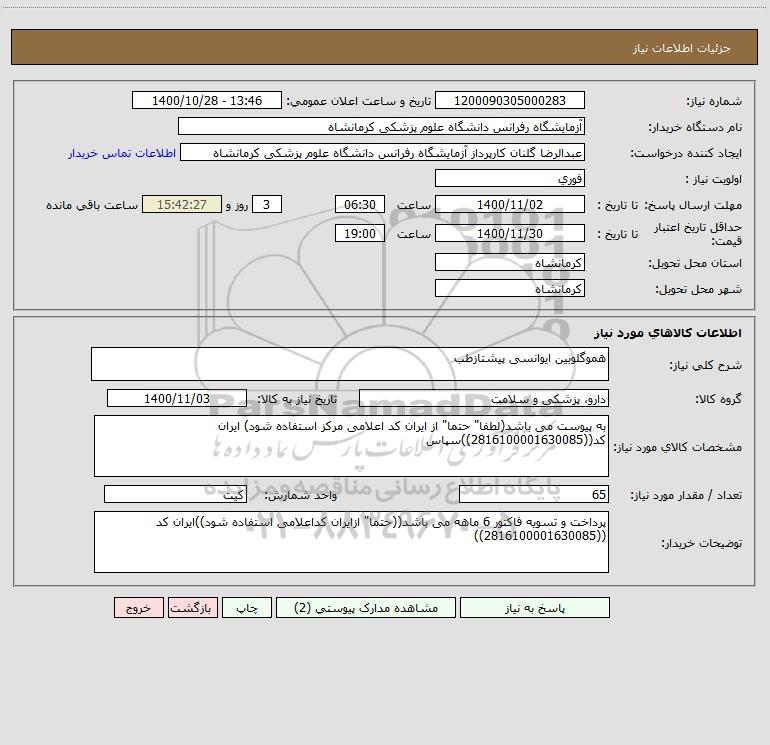Click the گروه کالا label
The image size is (770, 745).
pyautogui.click(x=718, y=399)
